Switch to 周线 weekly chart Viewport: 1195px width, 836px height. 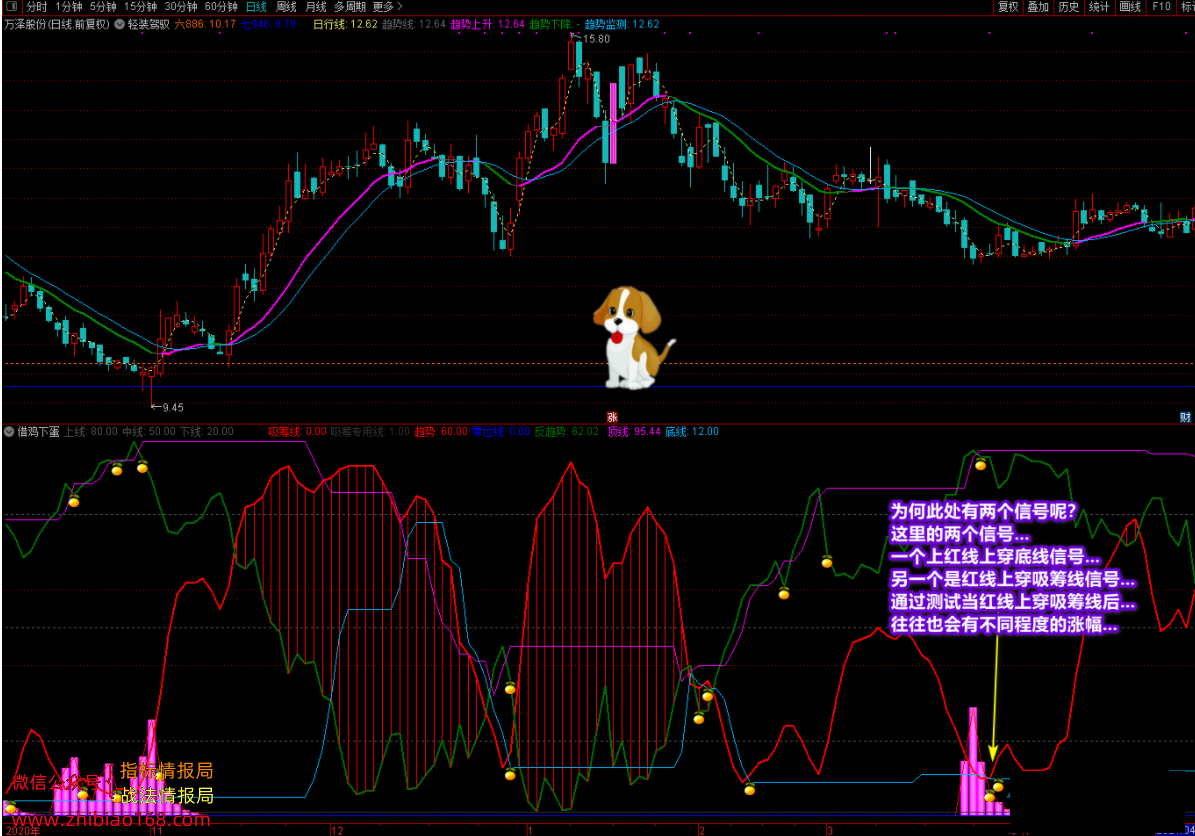[286, 7]
